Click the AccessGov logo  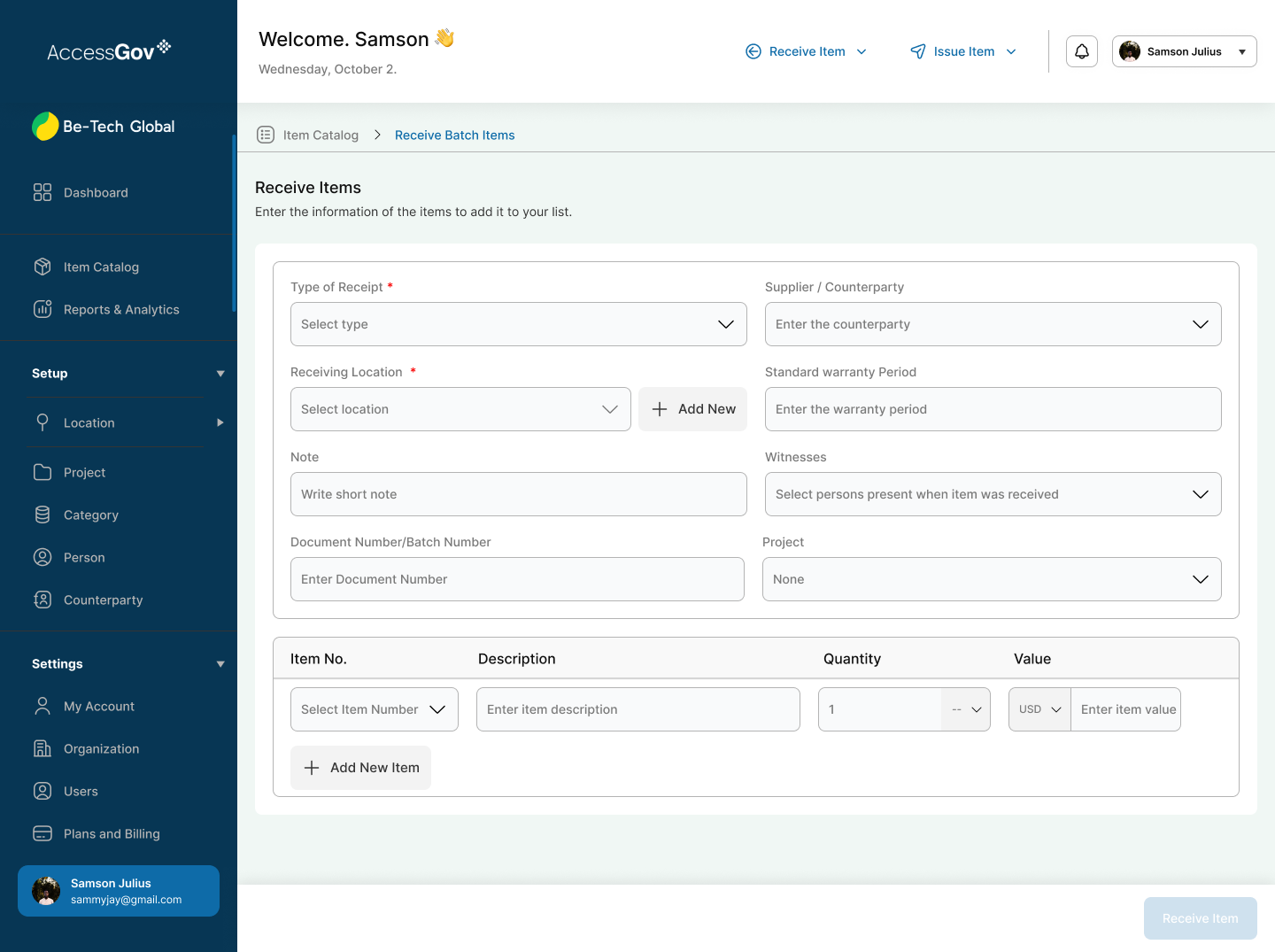(x=109, y=51)
